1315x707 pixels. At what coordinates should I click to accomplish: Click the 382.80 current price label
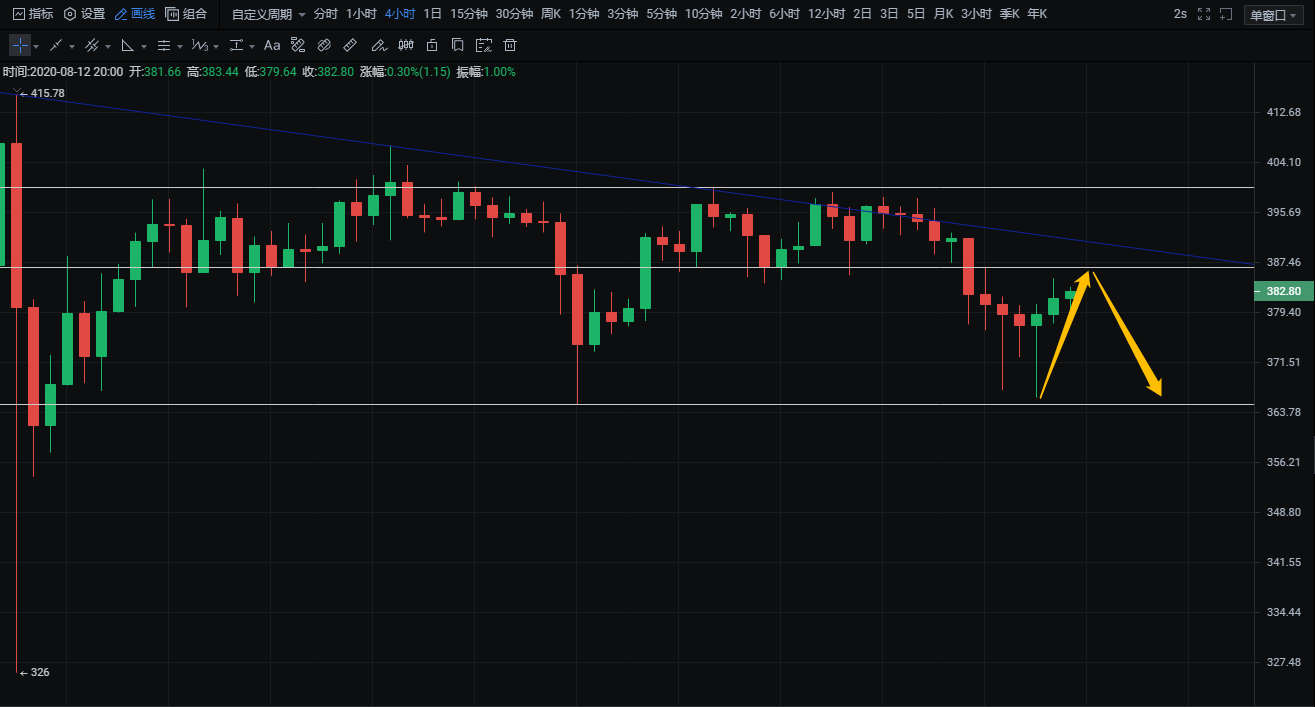tap(1282, 291)
